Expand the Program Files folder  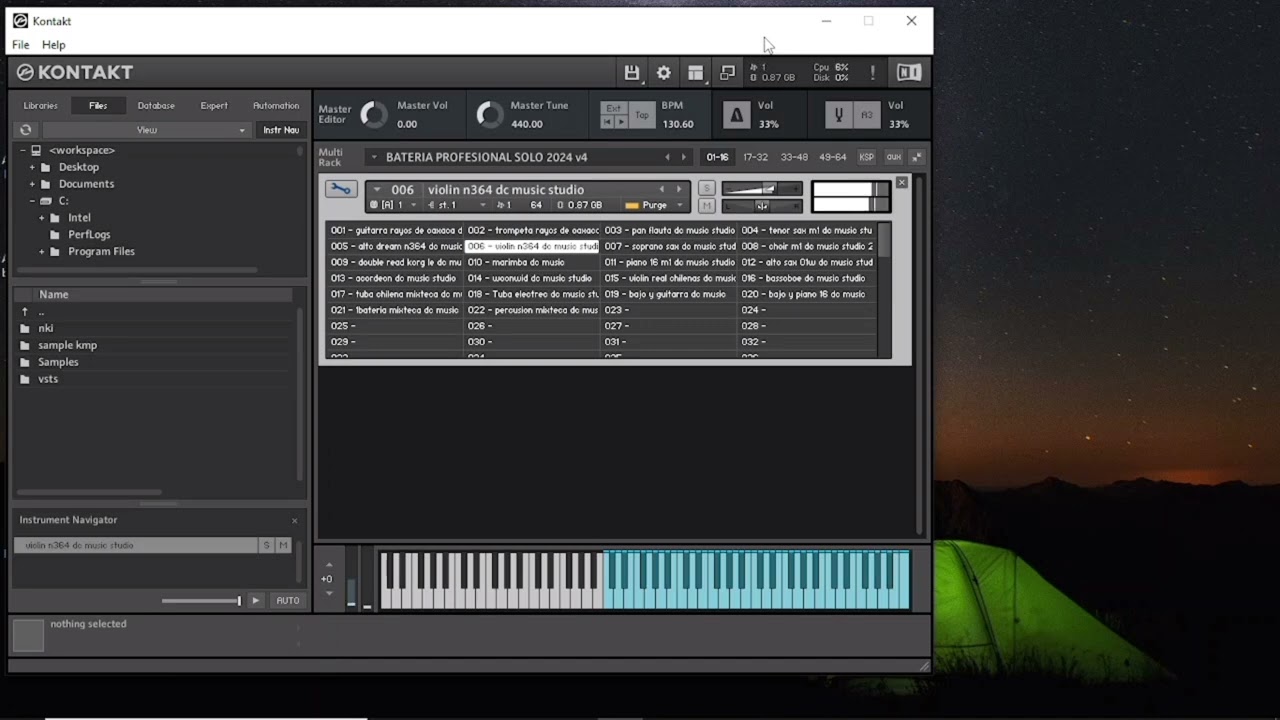42,252
